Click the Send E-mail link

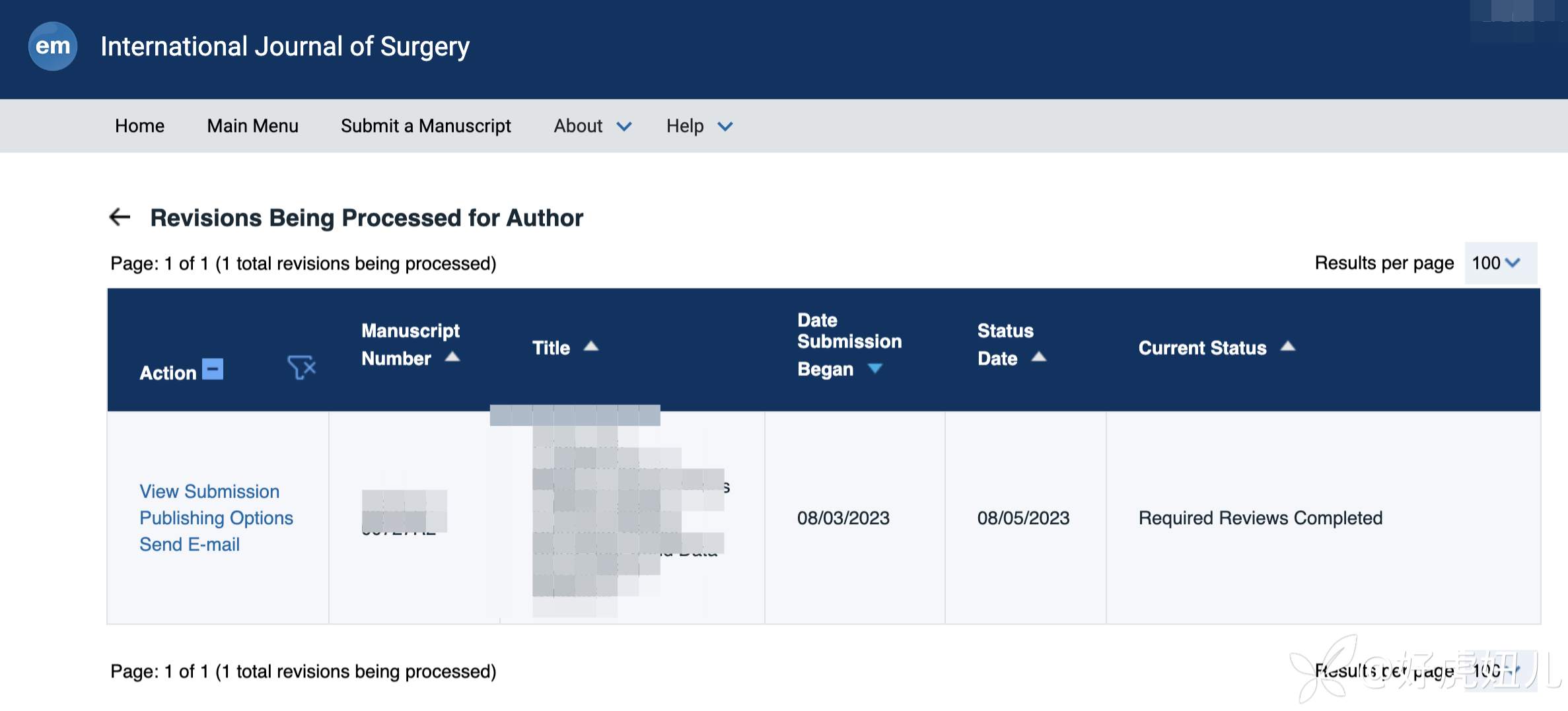pyautogui.click(x=190, y=544)
